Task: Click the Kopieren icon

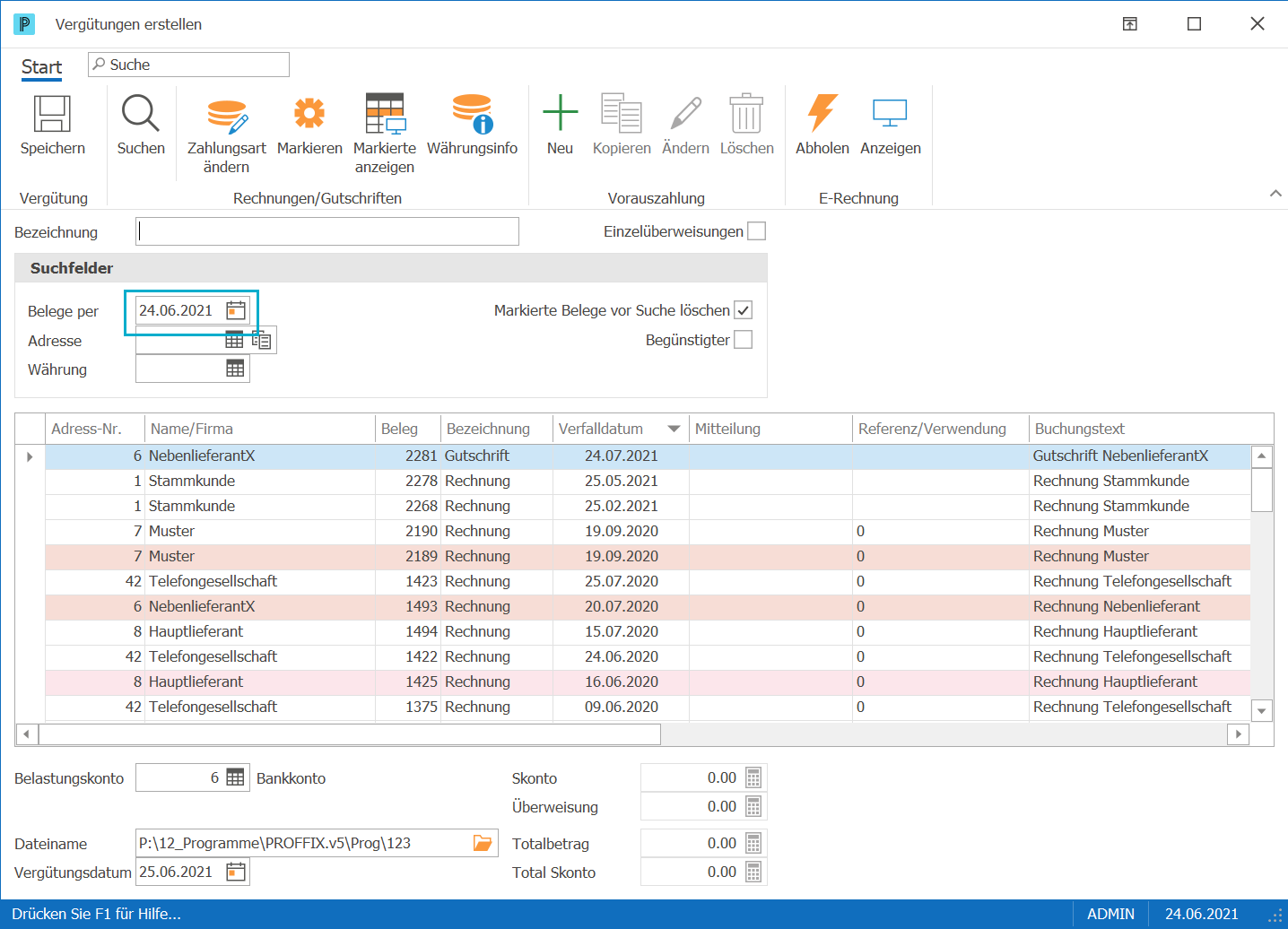Action: click(x=622, y=113)
